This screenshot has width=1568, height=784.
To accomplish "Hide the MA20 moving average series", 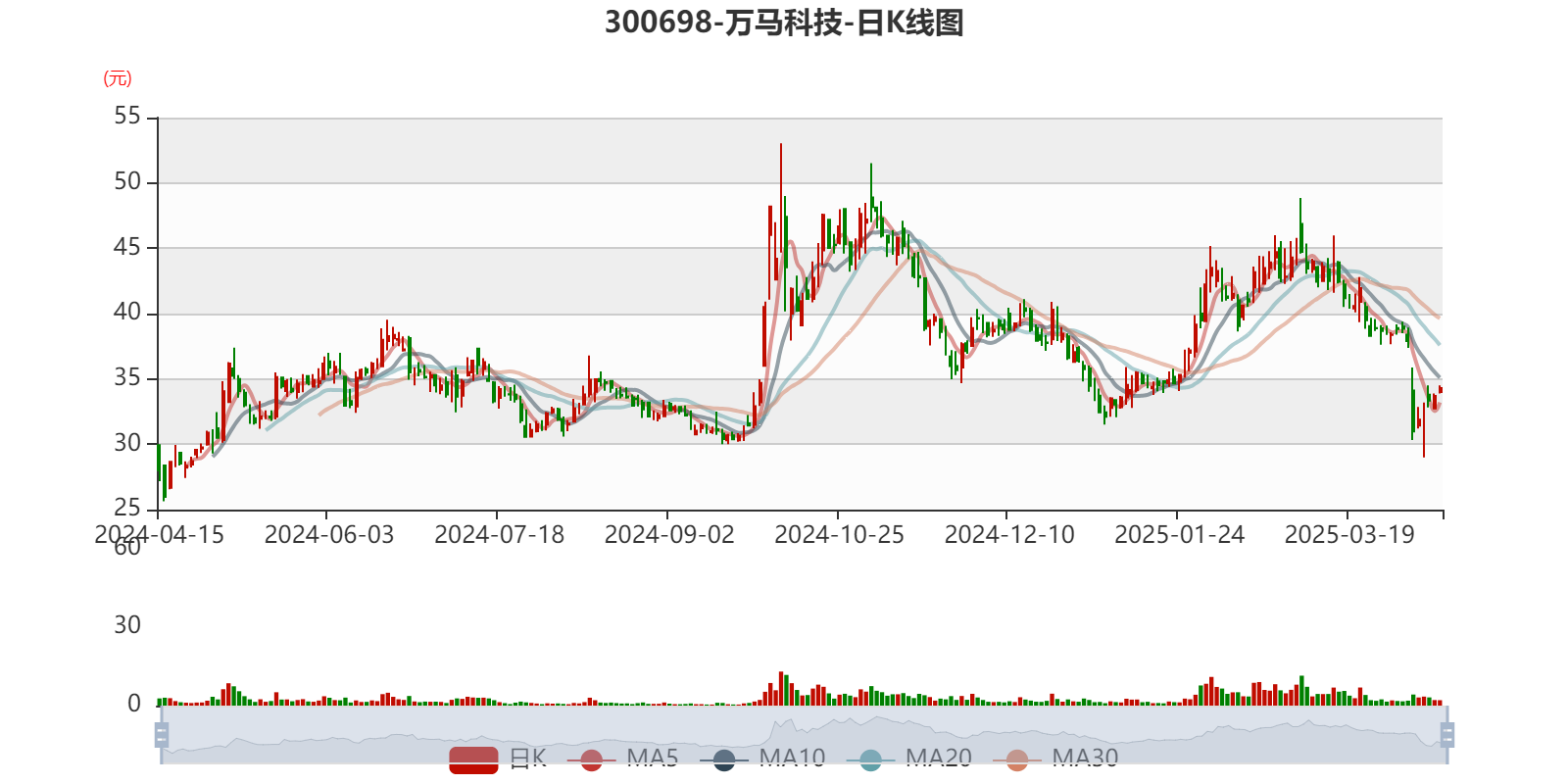I will [910, 759].
